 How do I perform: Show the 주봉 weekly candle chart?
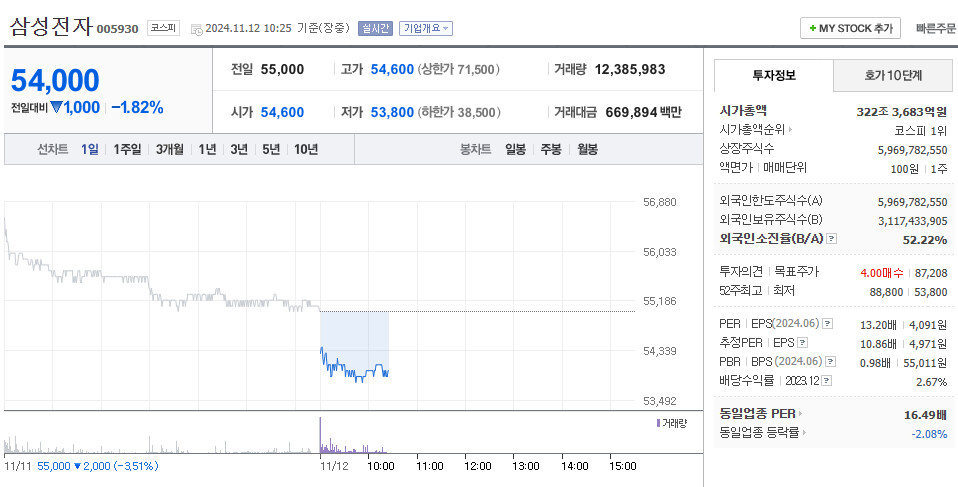click(551, 149)
